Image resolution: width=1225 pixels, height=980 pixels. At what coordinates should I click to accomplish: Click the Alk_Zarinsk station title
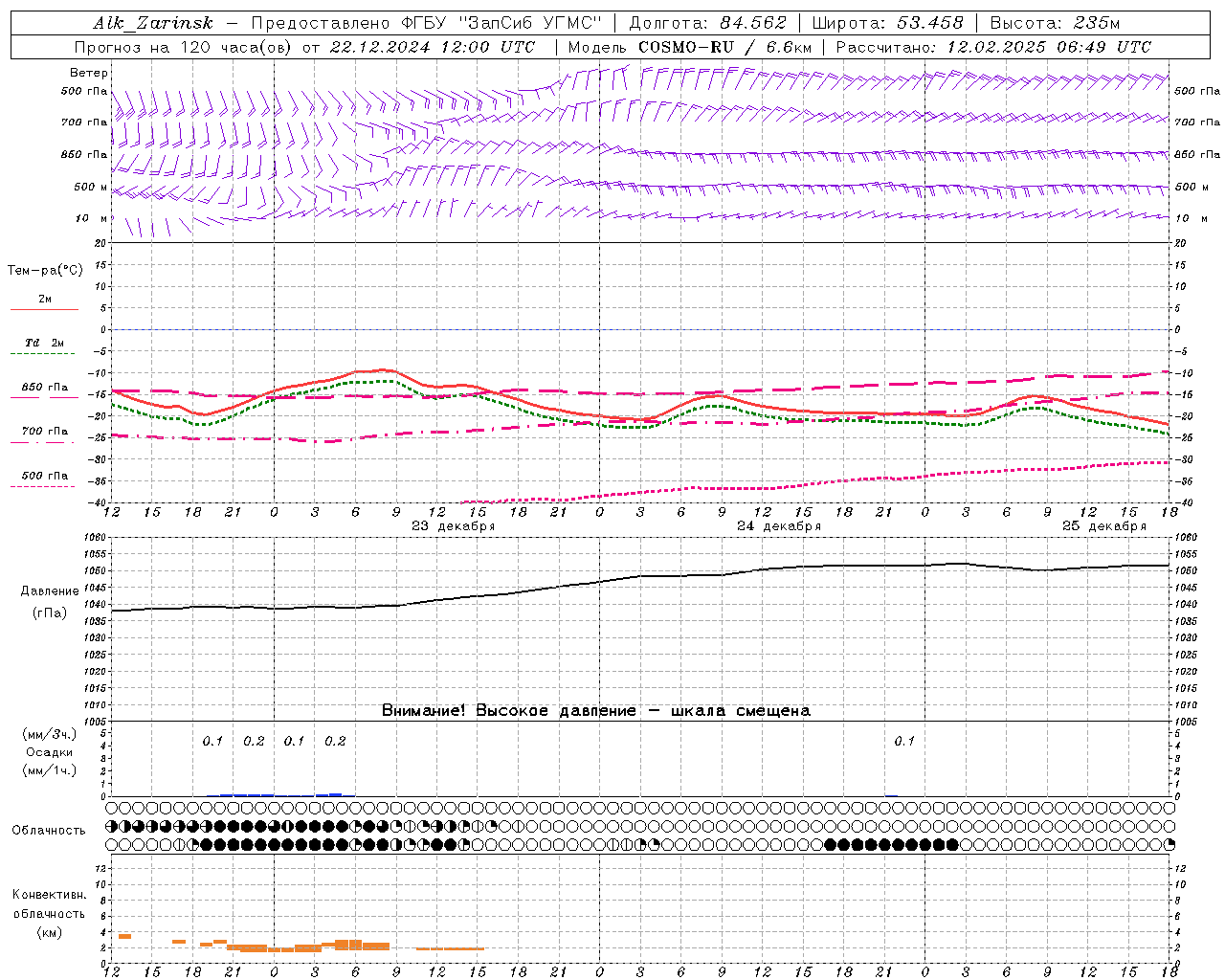click(153, 23)
